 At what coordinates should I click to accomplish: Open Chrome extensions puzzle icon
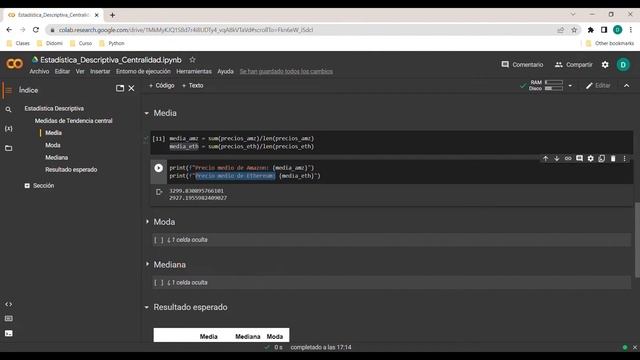pos(590,30)
